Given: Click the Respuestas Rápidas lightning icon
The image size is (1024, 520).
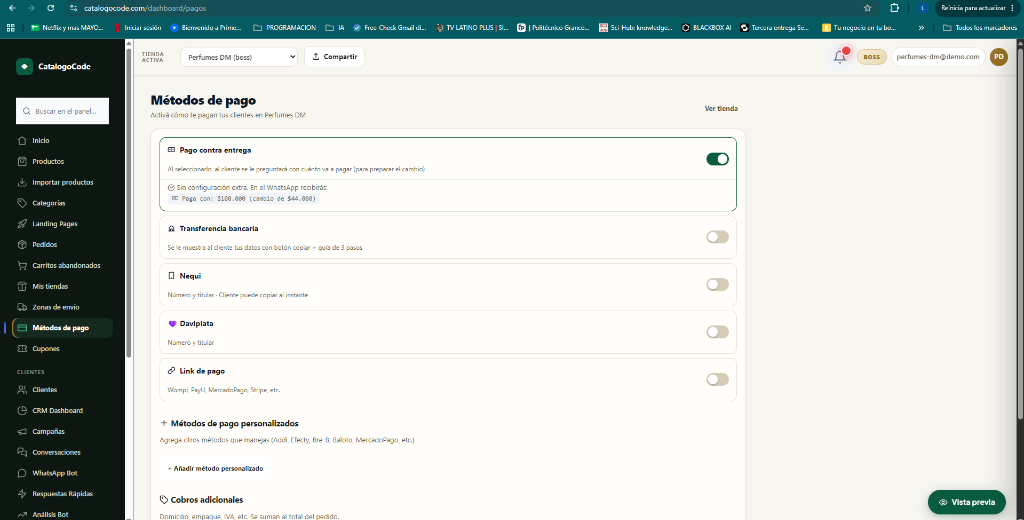Looking at the screenshot, I should 22,494.
